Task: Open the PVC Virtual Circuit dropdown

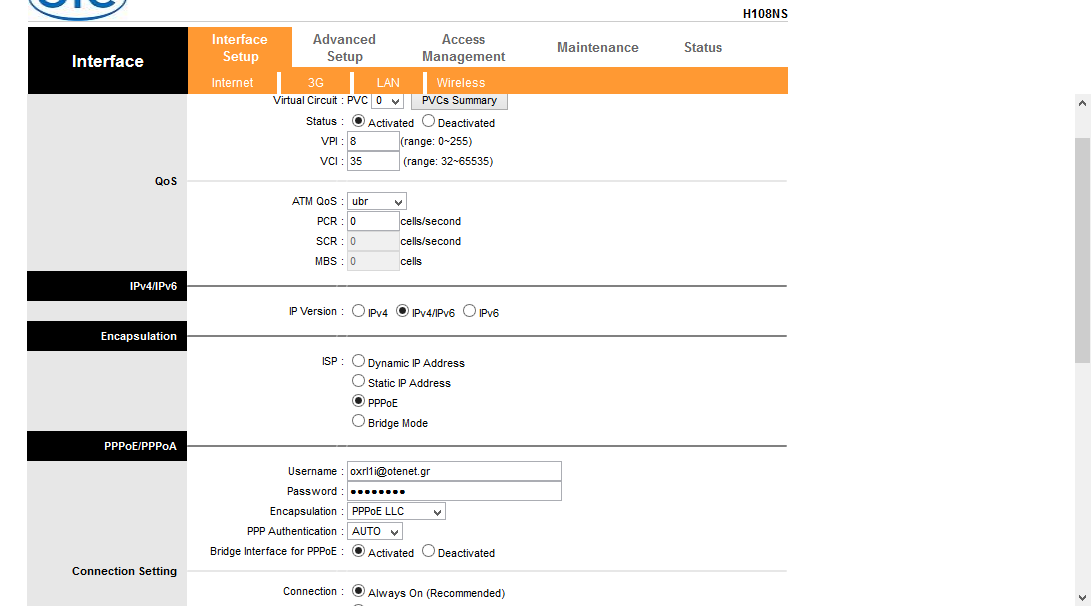Action: [x=388, y=101]
